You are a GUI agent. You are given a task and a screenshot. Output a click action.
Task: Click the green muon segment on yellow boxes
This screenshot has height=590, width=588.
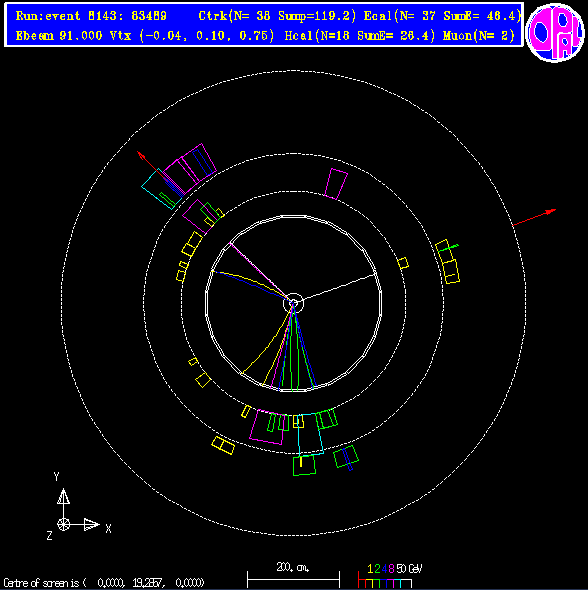point(448,248)
